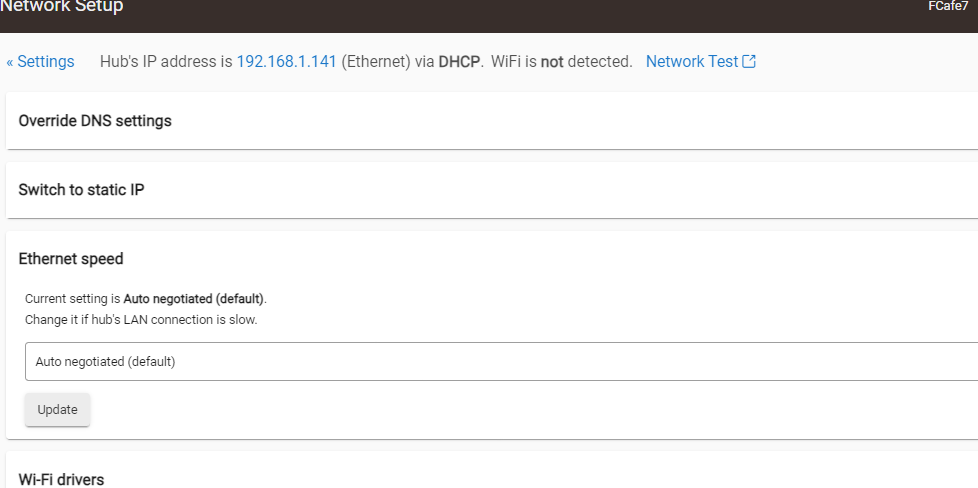This screenshot has width=978, height=488.
Task: Expand the Wi-Fi drivers section
Action: point(61,479)
